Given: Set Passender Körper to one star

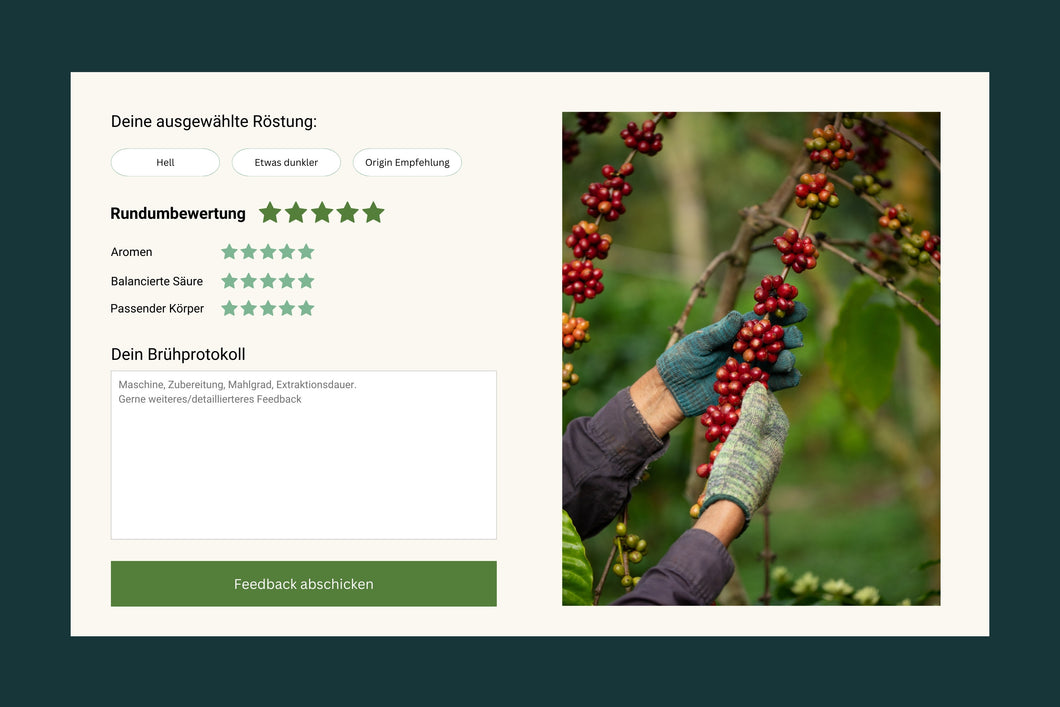Looking at the screenshot, I should click(229, 308).
